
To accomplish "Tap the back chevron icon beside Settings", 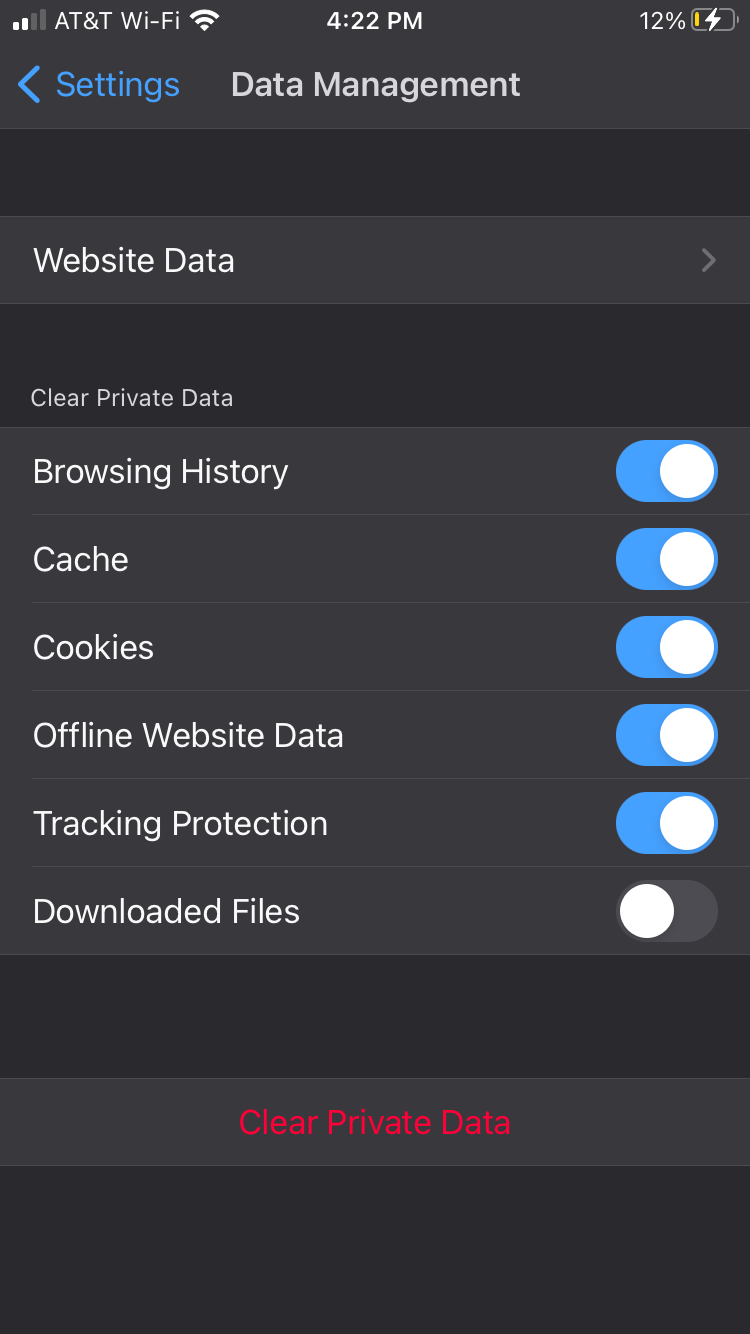I will pos(29,85).
